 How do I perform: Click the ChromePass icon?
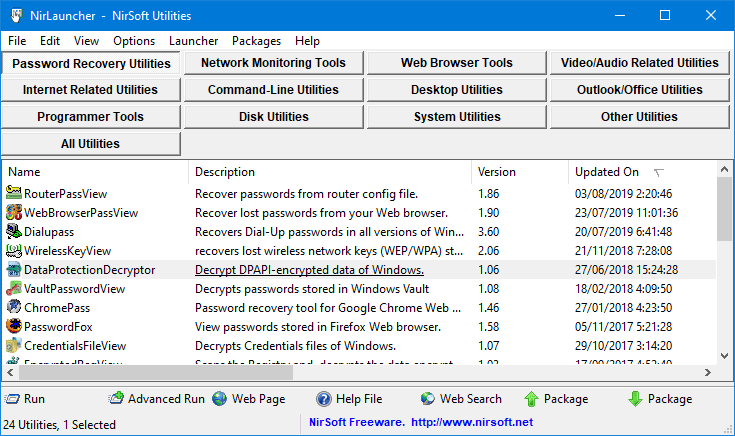pyautogui.click(x=14, y=308)
